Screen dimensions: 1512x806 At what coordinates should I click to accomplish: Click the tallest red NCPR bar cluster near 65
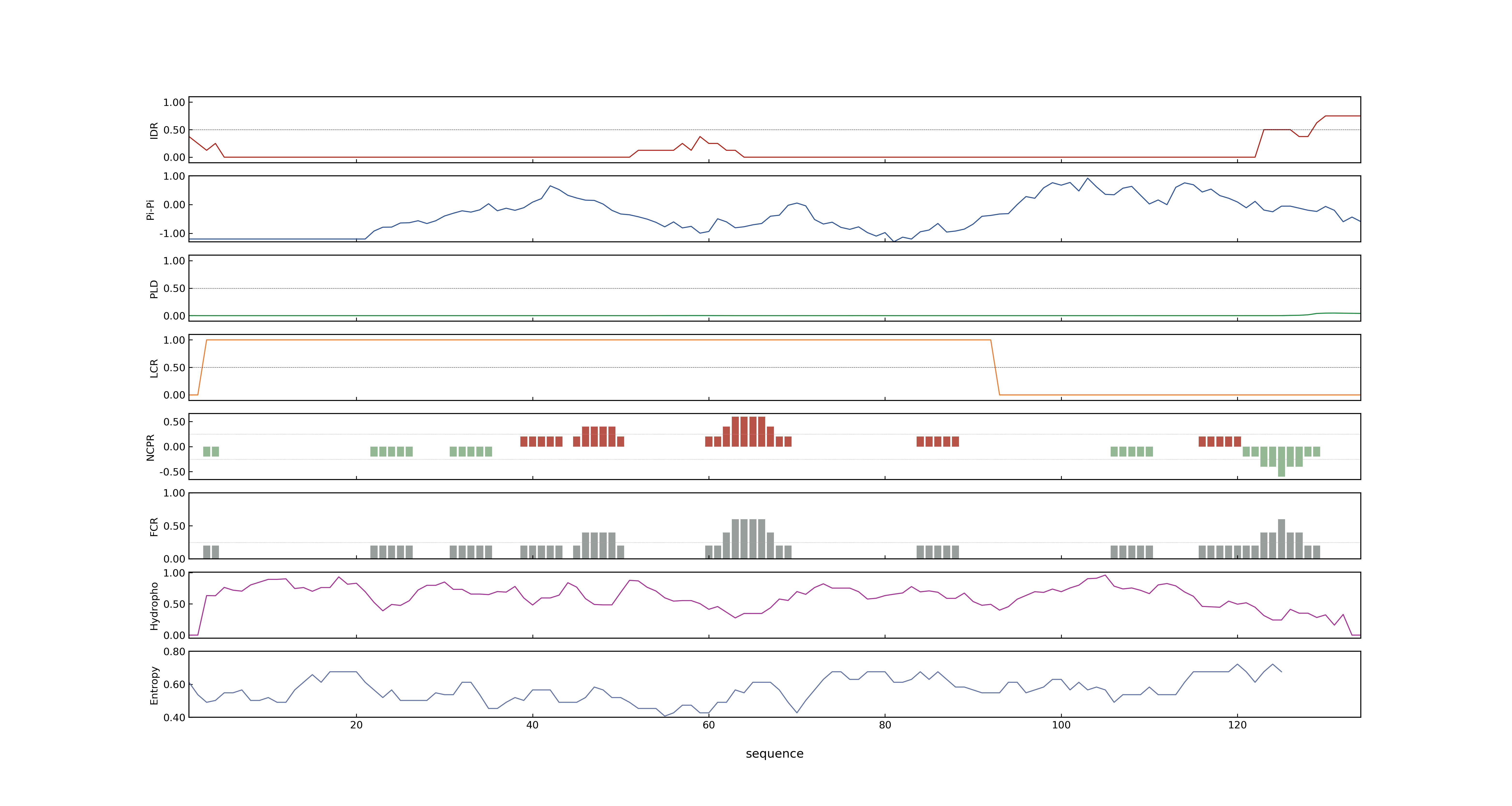(x=748, y=432)
